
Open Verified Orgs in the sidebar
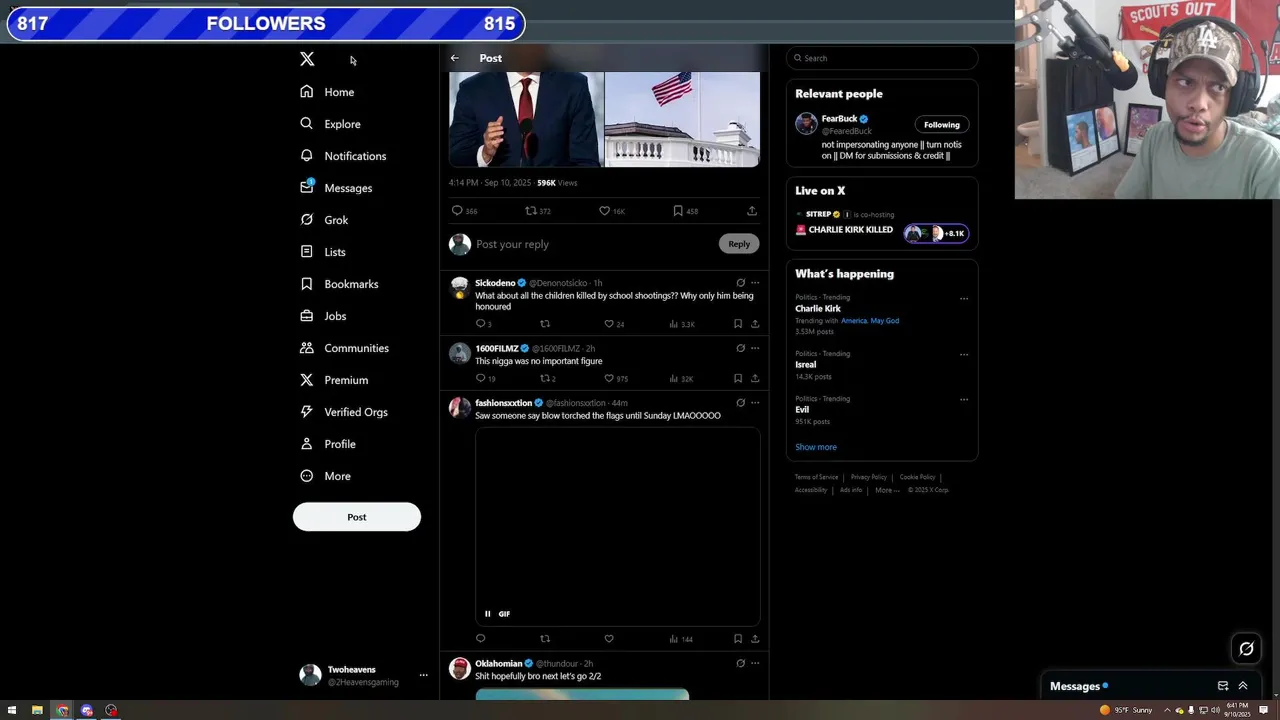coord(343,412)
